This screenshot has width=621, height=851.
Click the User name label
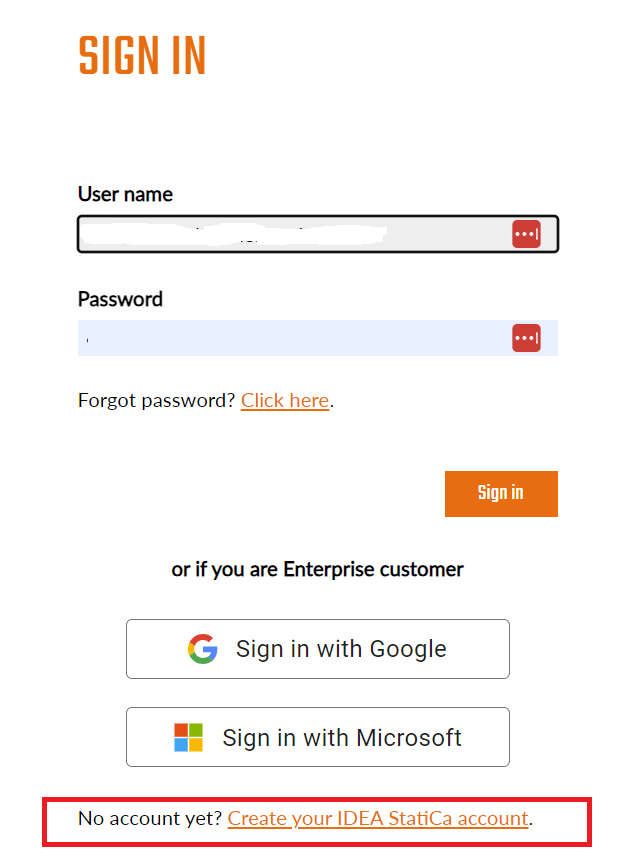125,194
